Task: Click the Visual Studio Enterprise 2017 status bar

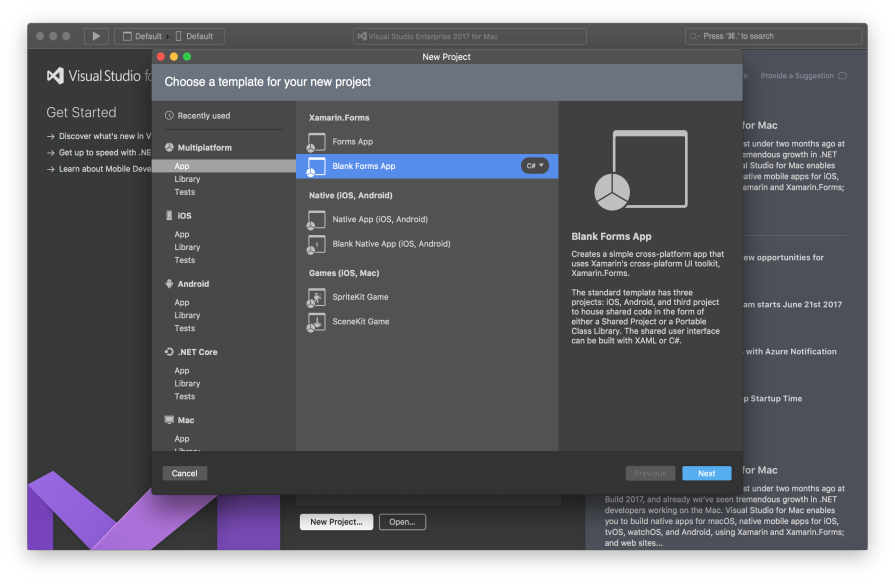Action: (470, 36)
